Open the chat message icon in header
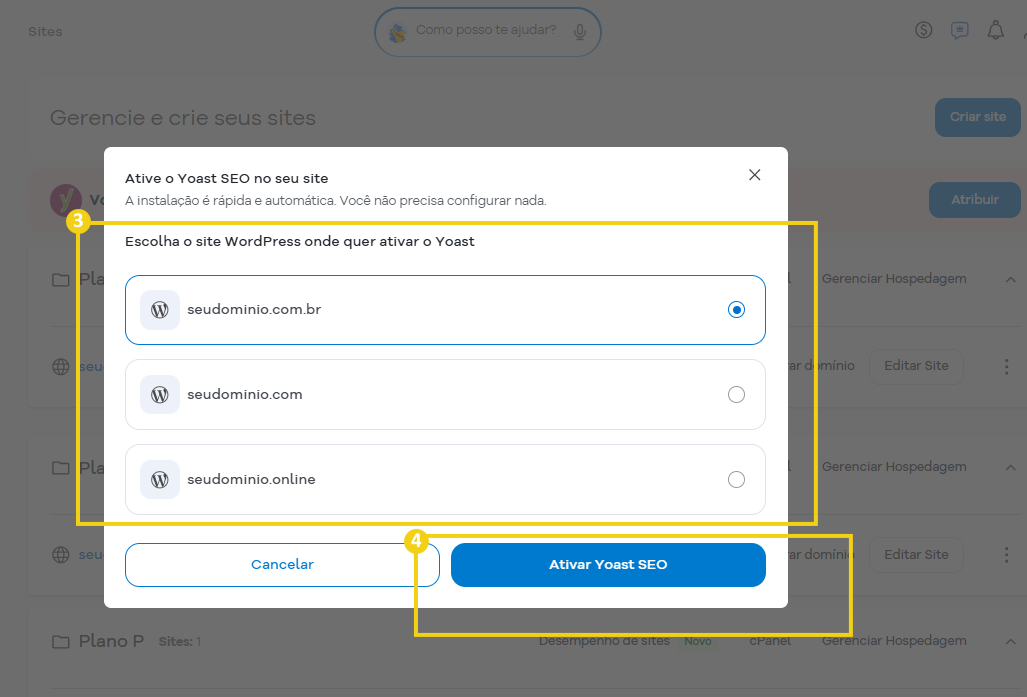This screenshot has width=1027, height=697. [x=960, y=30]
